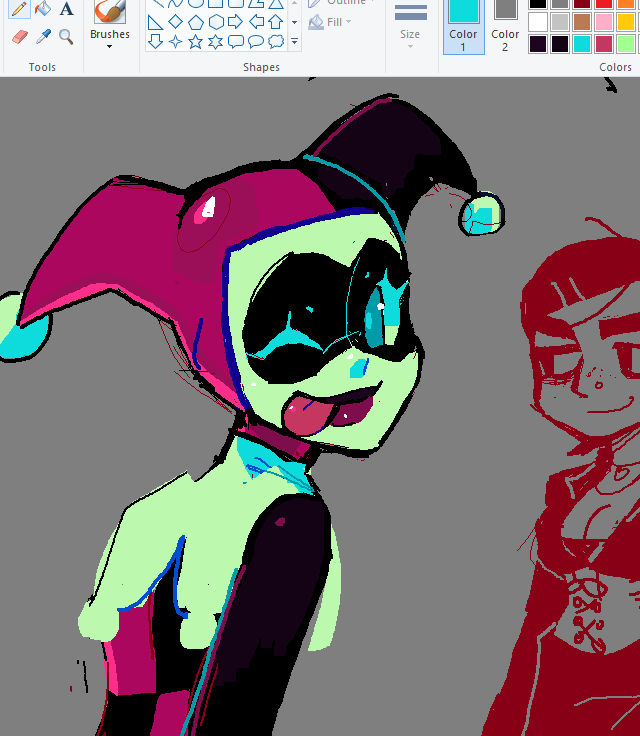The height and width of the screenshot is (736, 640).
Task: Pick the light green custom color swatch
Action: tap(626, 44)
